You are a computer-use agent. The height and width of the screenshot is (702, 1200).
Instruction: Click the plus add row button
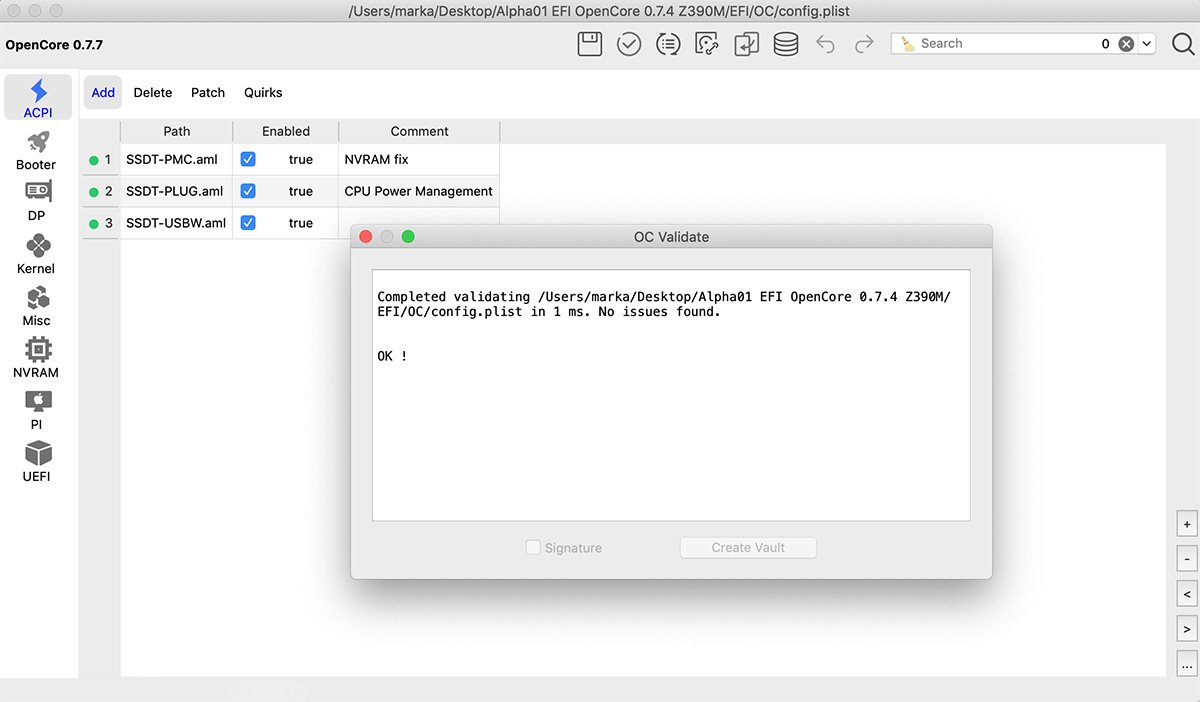pyautogui.click(x=1187, y=524)
